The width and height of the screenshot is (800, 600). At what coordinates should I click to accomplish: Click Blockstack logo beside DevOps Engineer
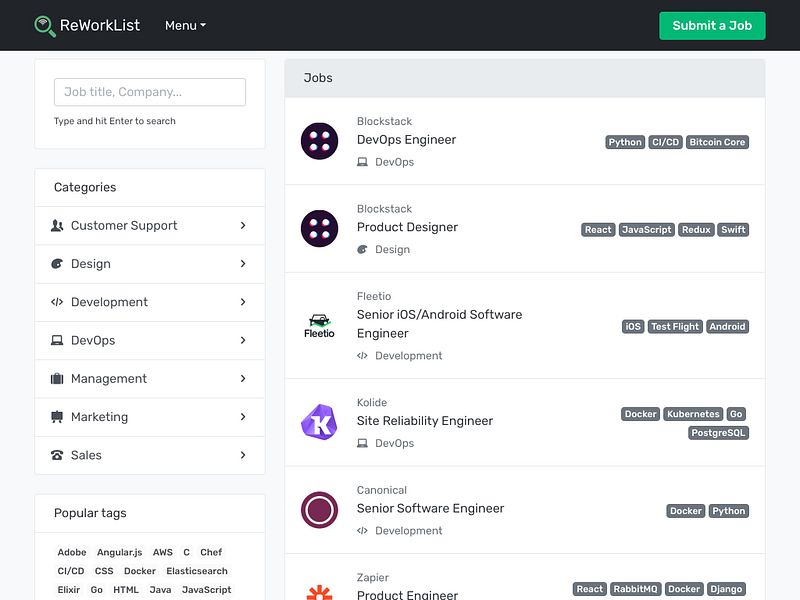click(x=319, y=141)
